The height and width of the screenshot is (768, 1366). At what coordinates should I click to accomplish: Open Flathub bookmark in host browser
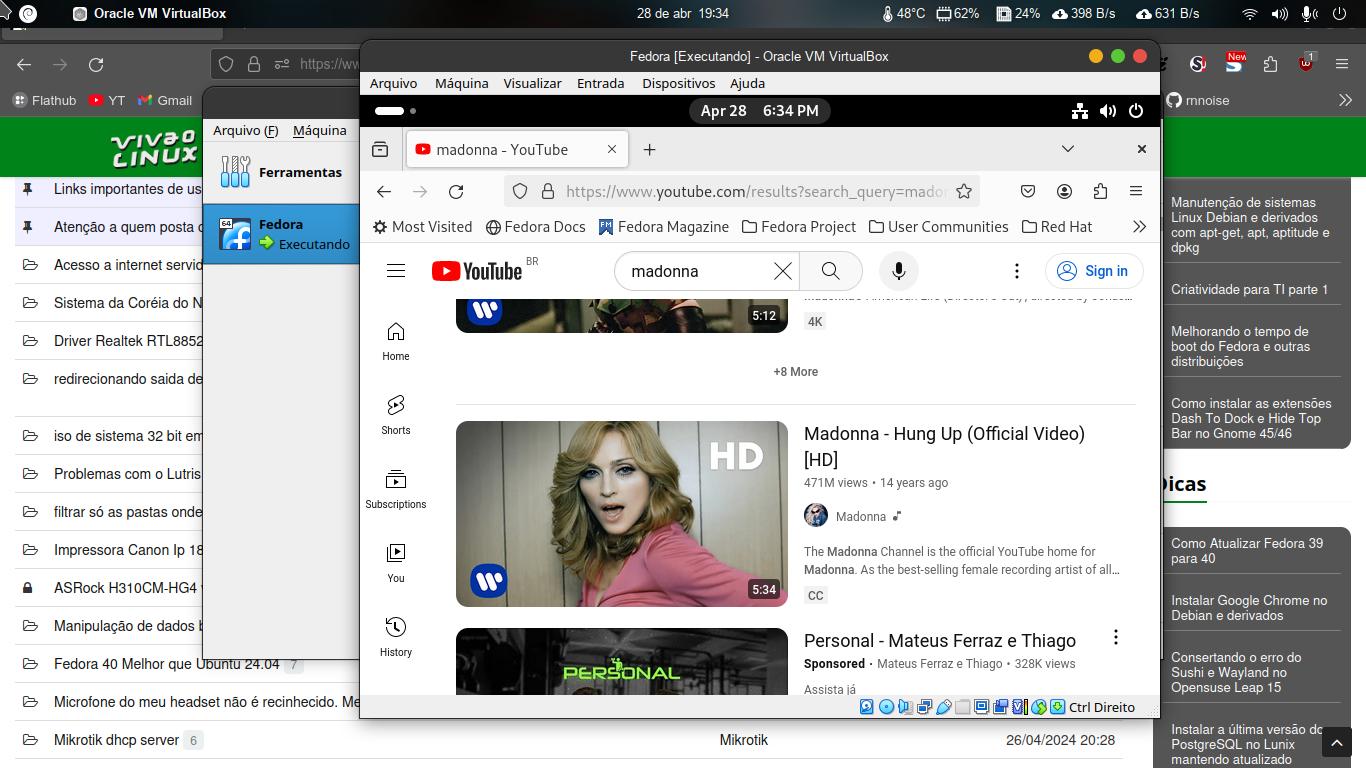44,100
